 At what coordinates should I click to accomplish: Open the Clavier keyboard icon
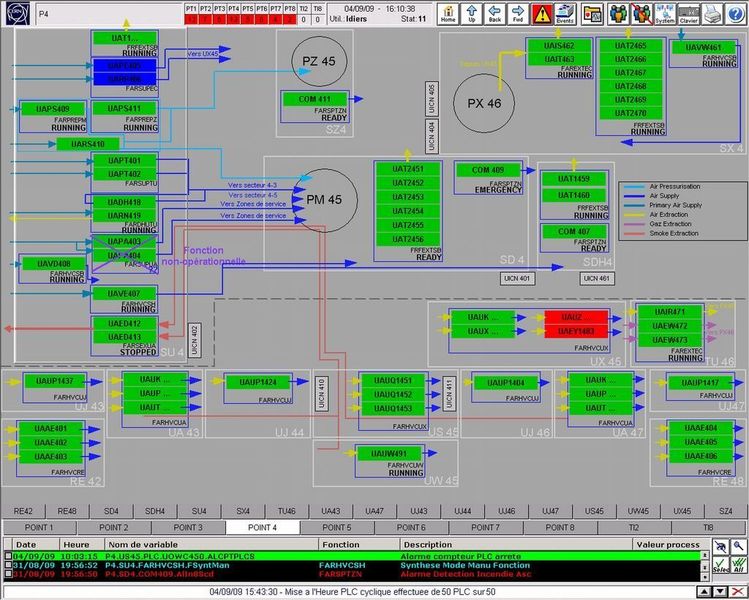point(688,13)
